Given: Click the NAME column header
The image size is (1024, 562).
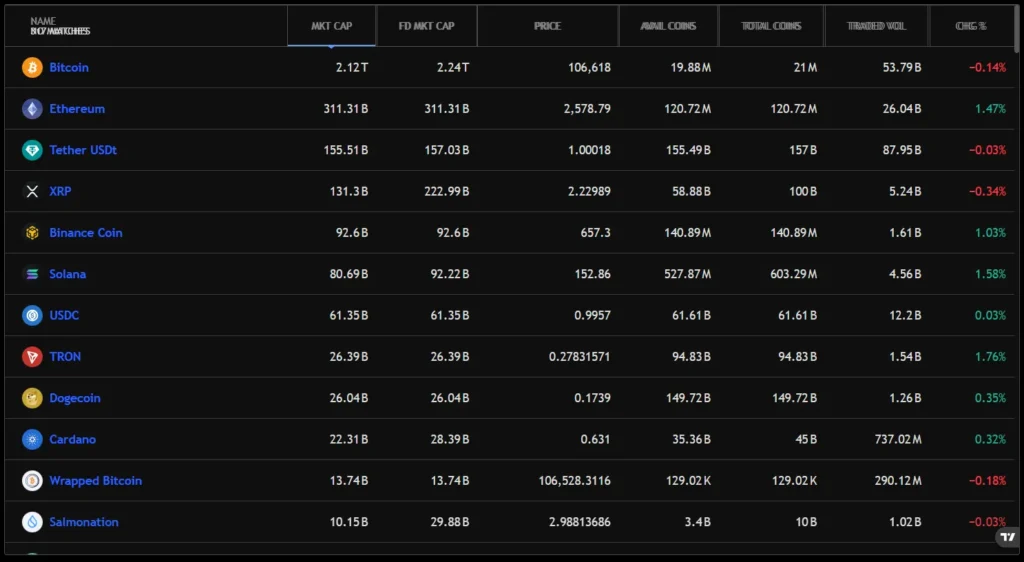Looking at the screenshot, I should 43,21.
